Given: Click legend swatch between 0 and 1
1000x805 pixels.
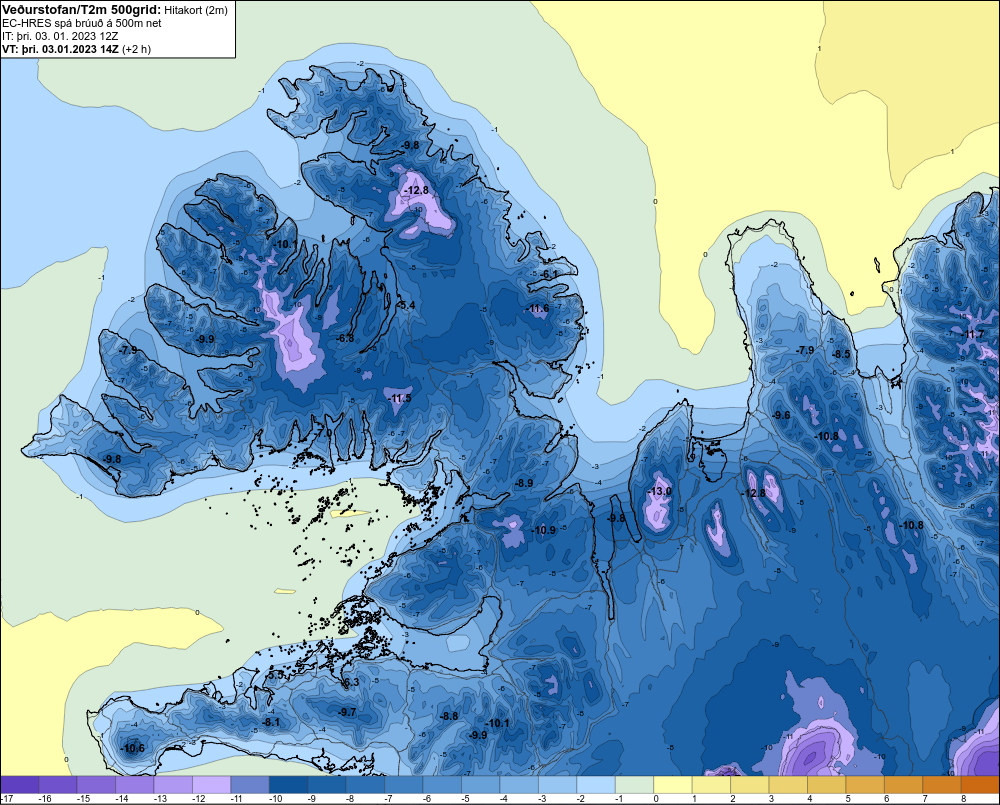Looking at the screenshot, I should click(673, 784).
